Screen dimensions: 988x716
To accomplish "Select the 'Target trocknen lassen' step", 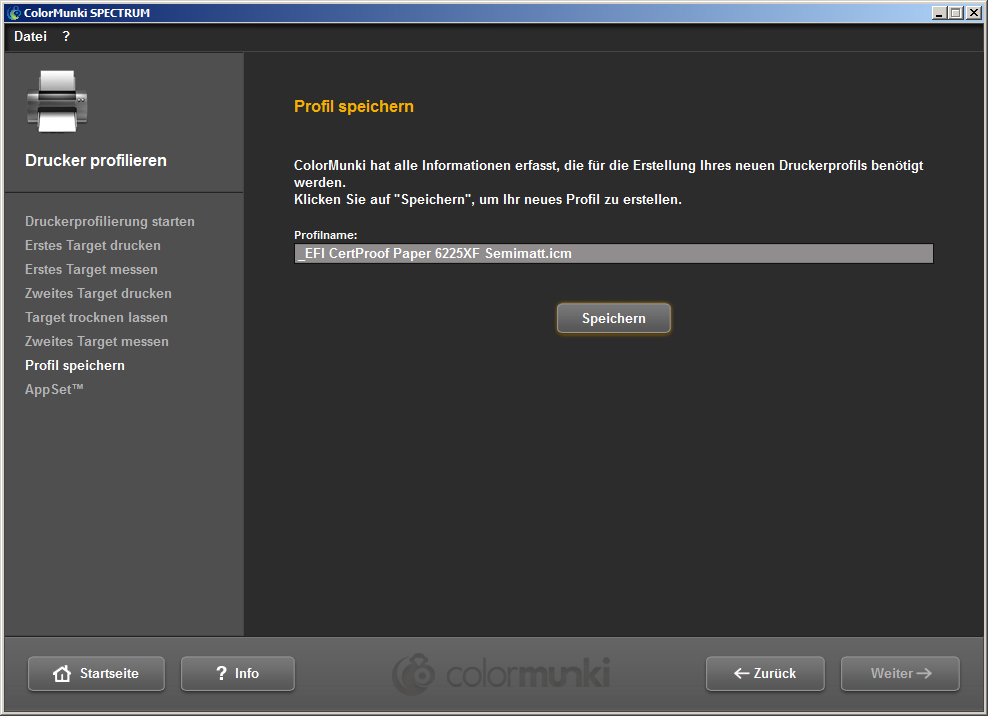I will click(96, 317).
